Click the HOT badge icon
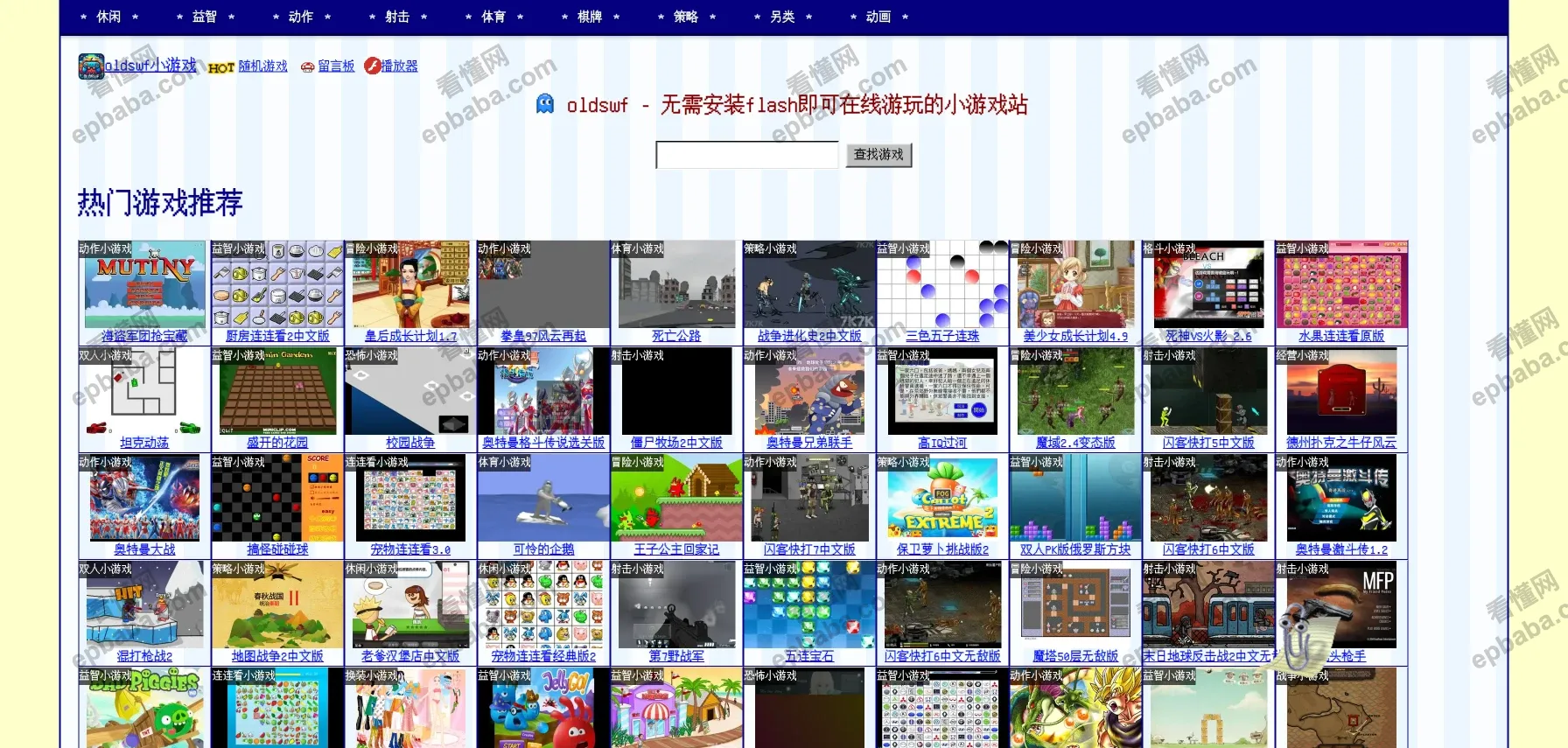 (x=221, y=67)
